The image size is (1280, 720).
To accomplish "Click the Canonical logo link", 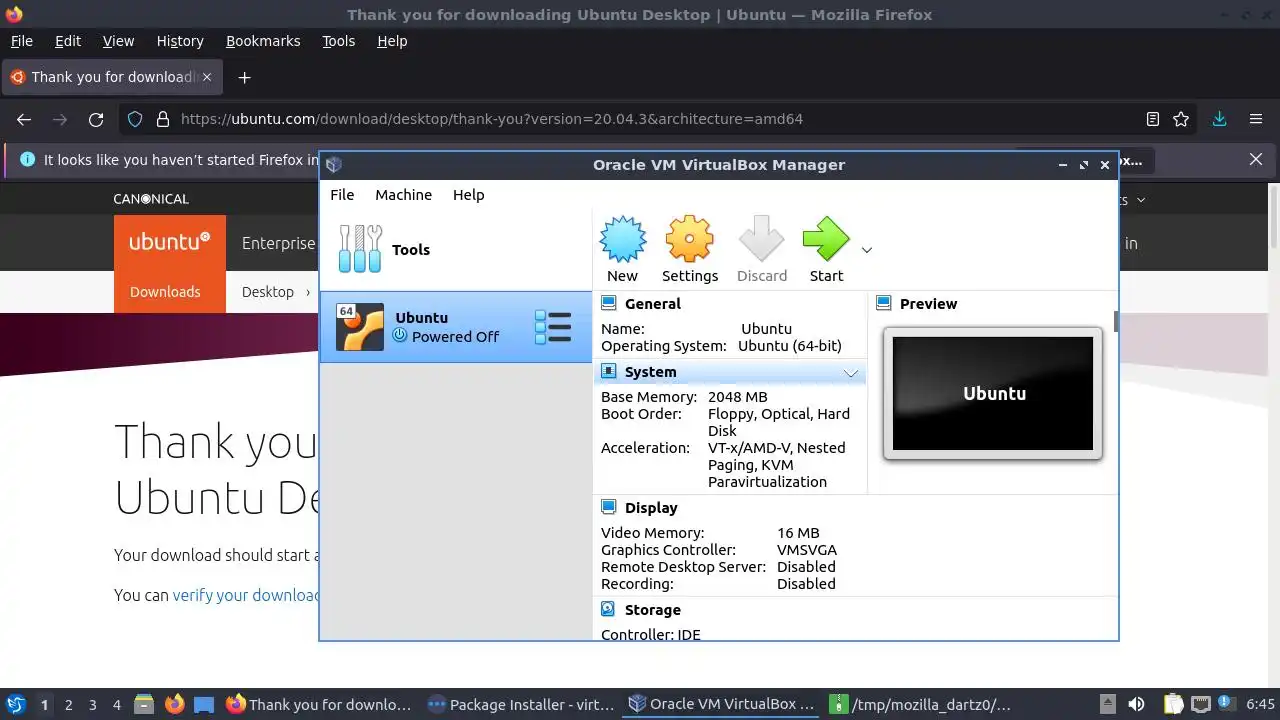I will pyautogui.click(x=151, y=199).
